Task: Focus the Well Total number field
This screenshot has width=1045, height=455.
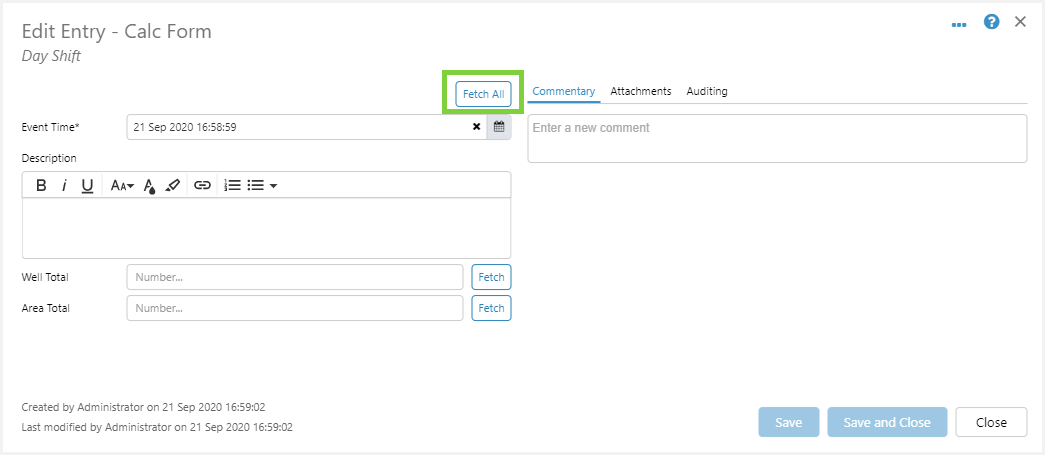Action: coord(295,277)
